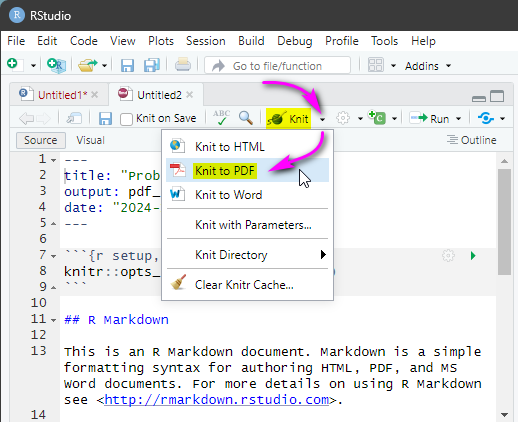Click the New File plus icon
This screenshot has height=422, width=518.
pyautogui.click(x=15, y=64)
